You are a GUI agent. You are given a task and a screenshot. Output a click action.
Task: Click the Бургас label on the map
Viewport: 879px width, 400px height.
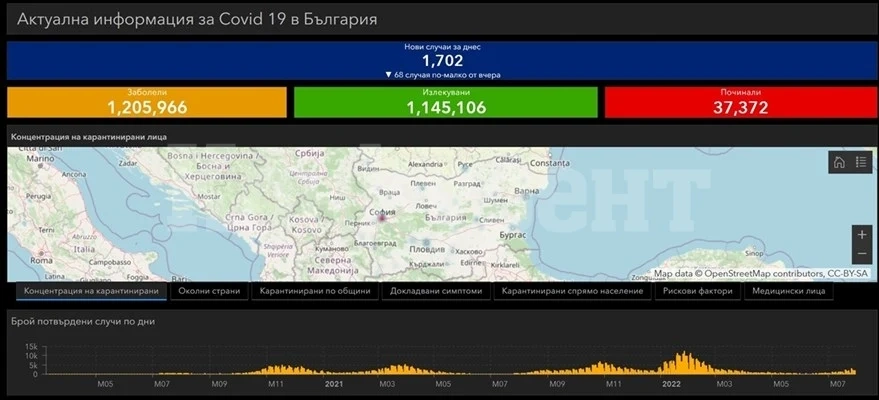point(513,235)
